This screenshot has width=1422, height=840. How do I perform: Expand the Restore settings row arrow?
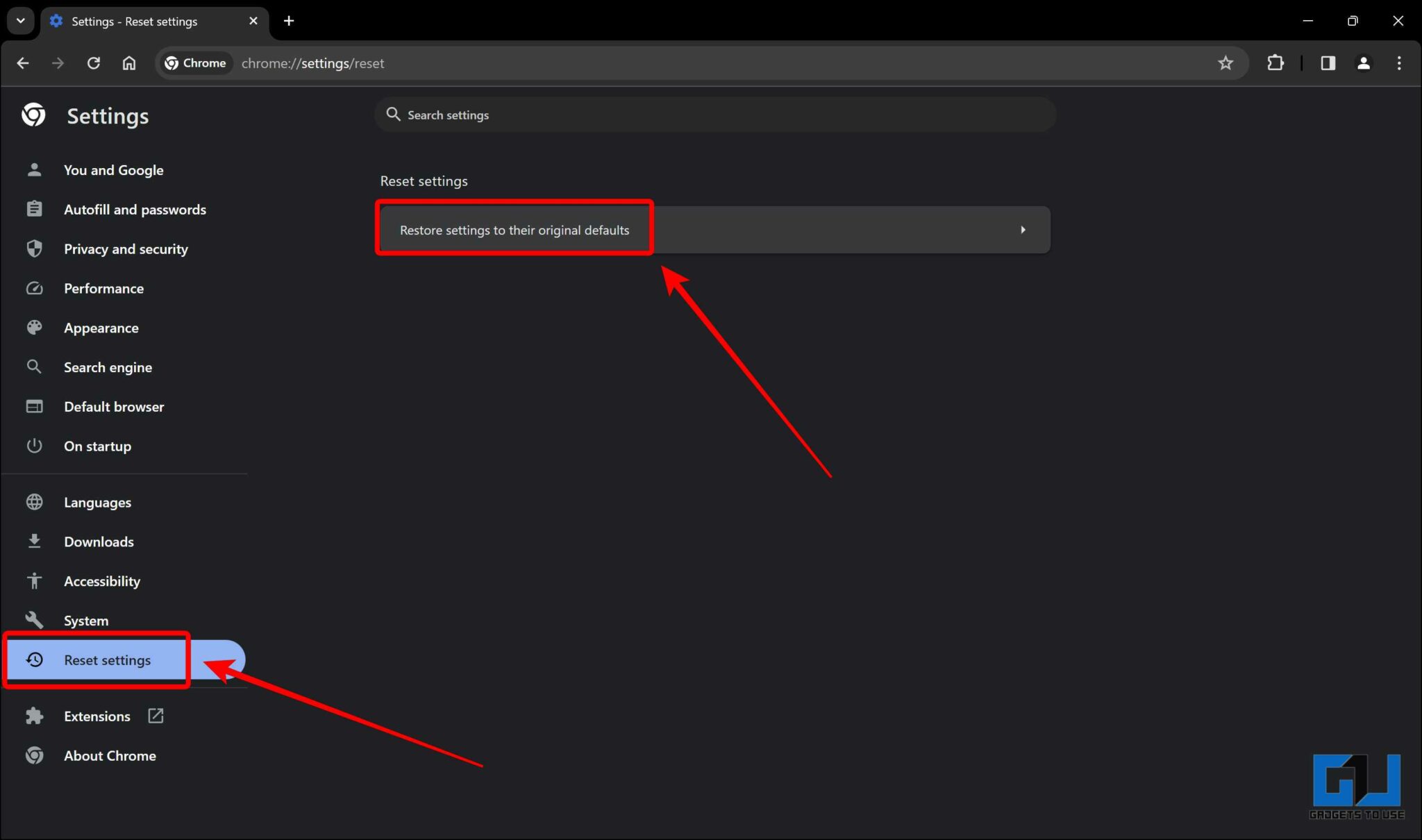tap(1023, 229)
